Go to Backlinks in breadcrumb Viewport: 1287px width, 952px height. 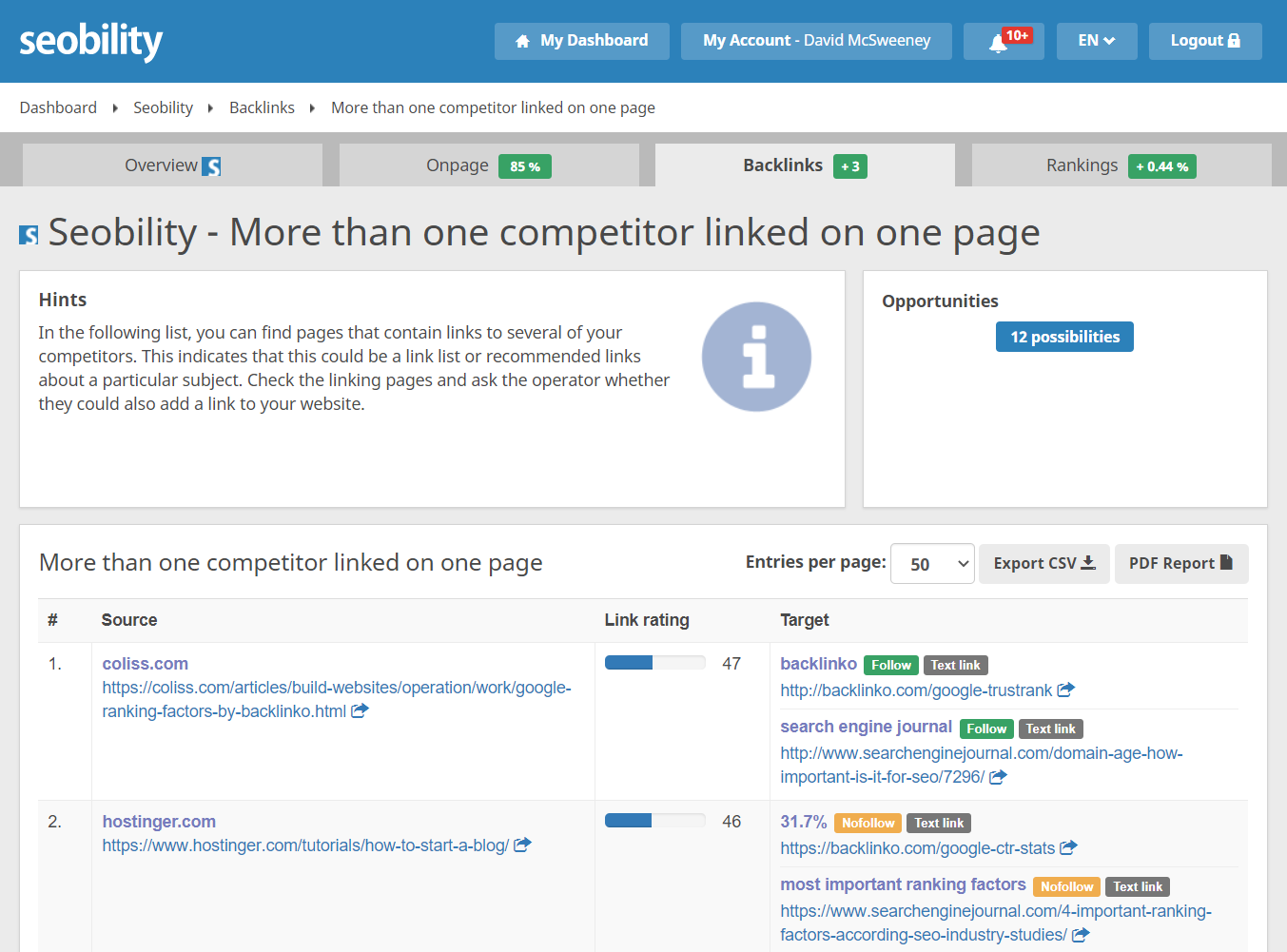tap(262, 107)
